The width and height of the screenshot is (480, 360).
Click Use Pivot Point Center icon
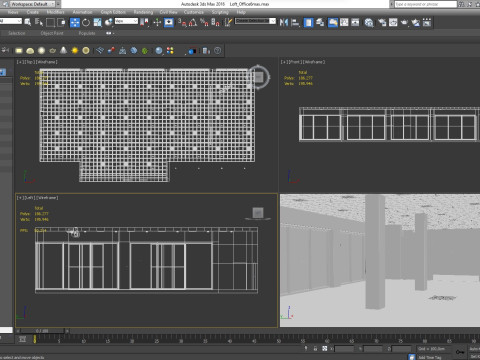click(144, 22)
